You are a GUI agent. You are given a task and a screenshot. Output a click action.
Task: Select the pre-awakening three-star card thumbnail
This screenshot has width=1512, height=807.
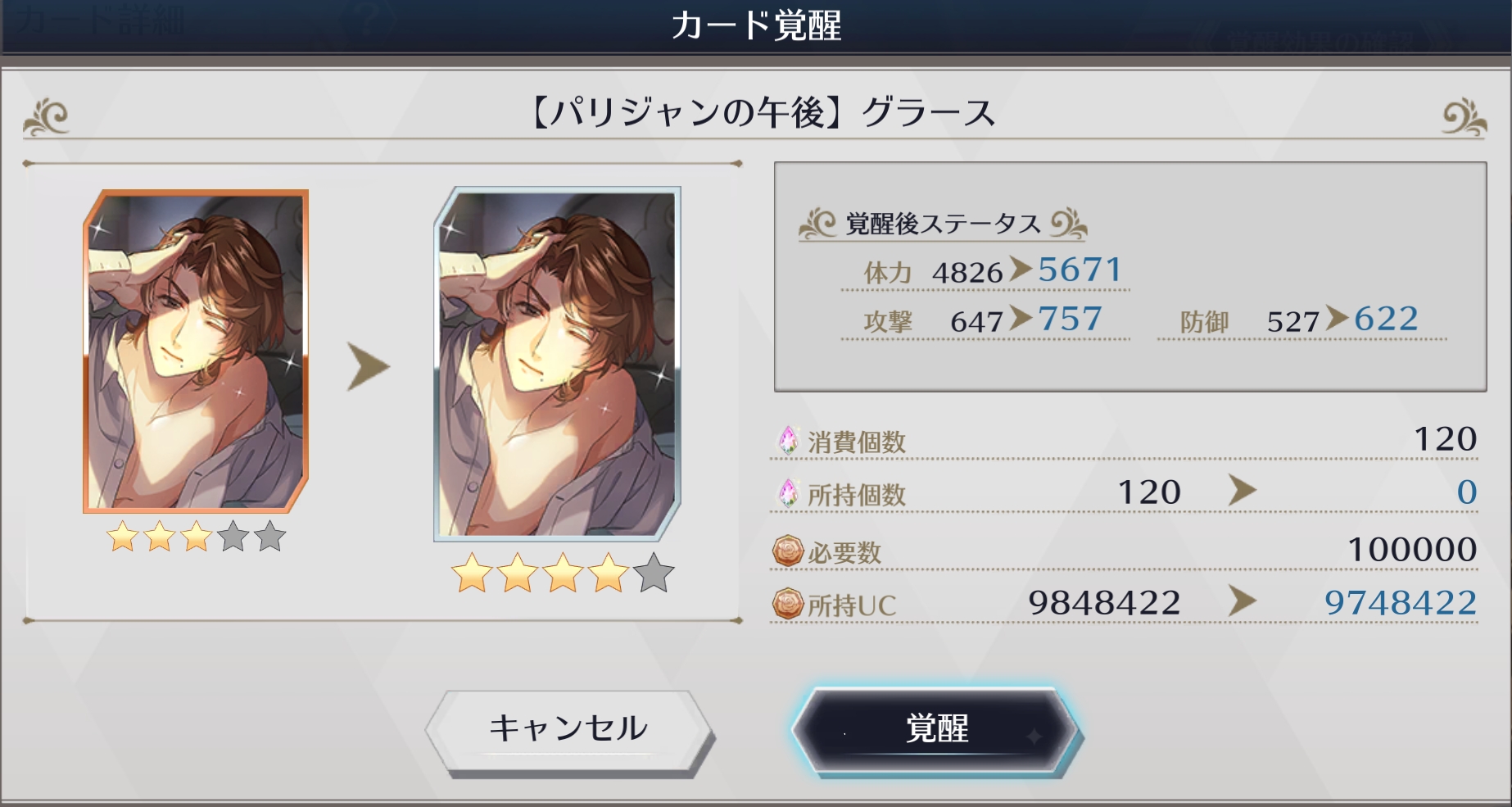click(196, 351)
